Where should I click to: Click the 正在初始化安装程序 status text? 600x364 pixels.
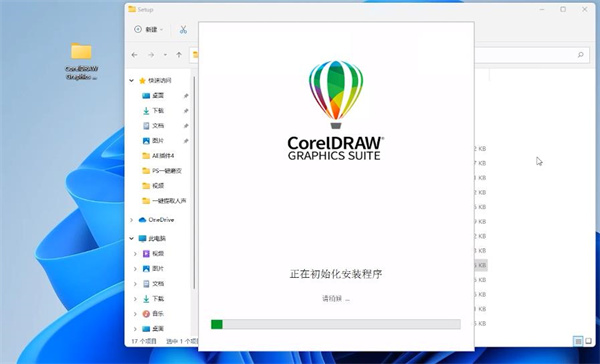[x=336, y=274]
